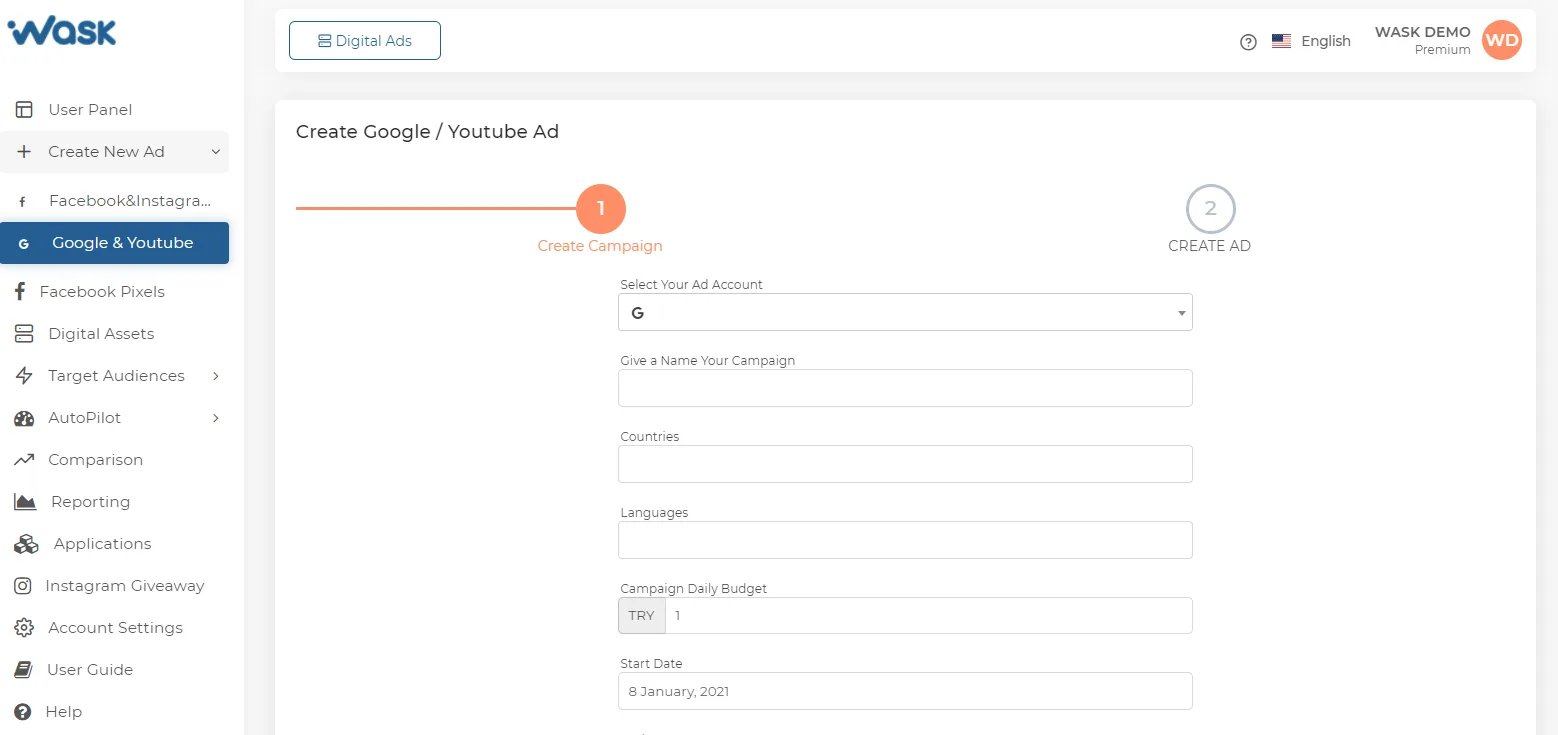Expand the Target Audiences submenu
Viewport: 1558px width, 735px height.
coord(114,376)
